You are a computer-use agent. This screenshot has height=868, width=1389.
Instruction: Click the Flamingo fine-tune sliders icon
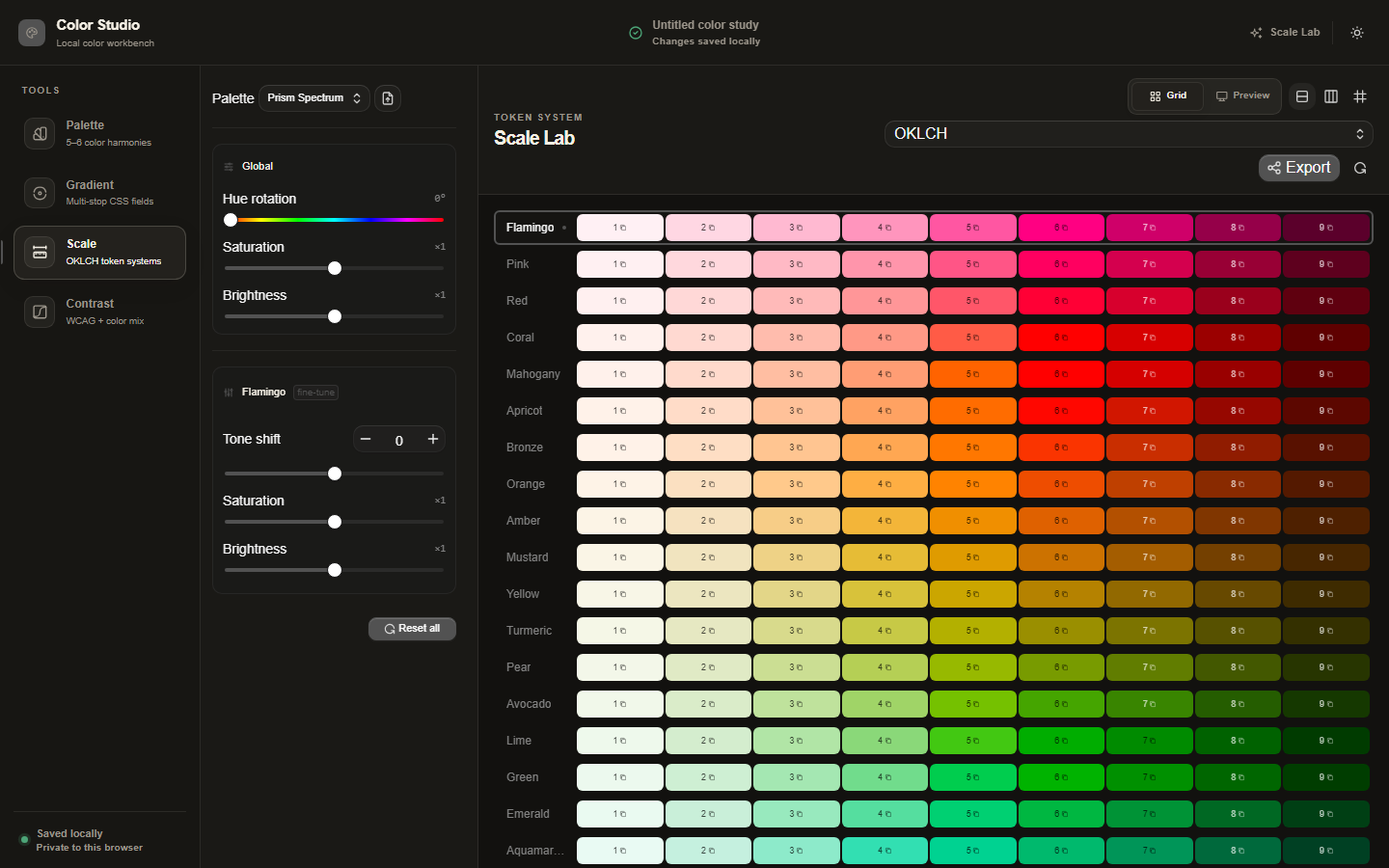tap(229, 393)
